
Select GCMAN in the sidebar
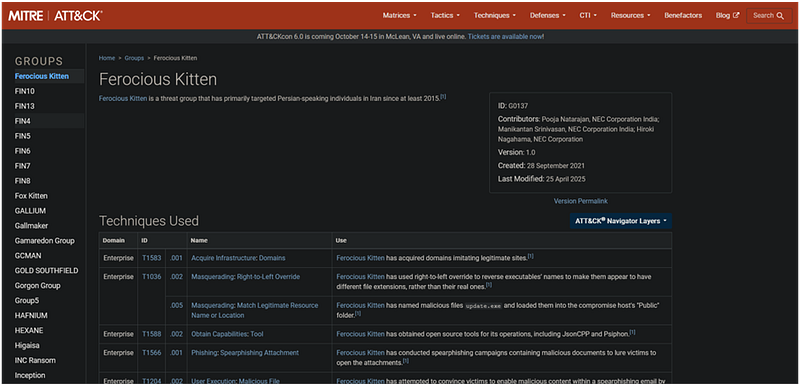(x=28, y=255)
